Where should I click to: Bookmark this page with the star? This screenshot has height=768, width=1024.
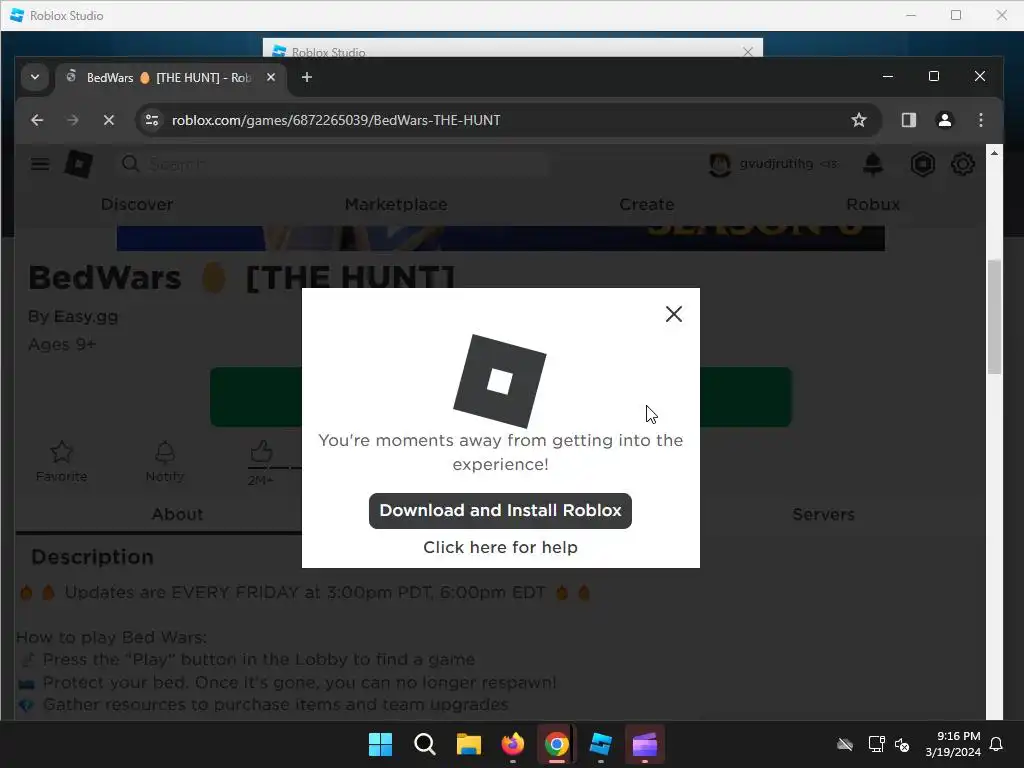[859, 120]
